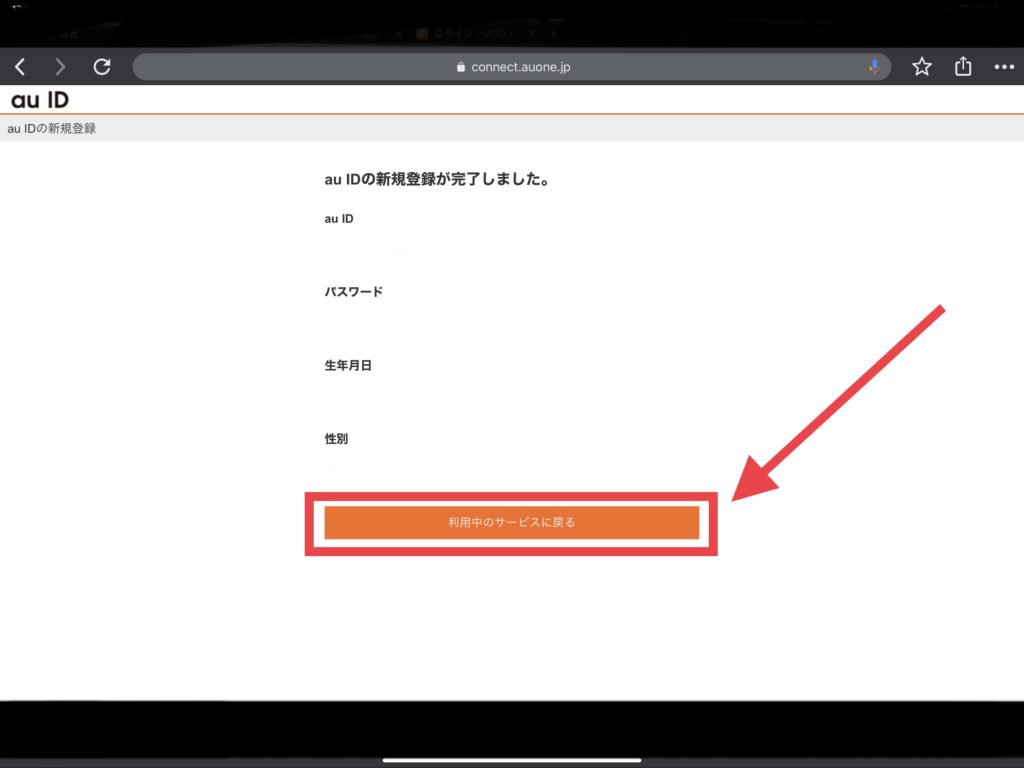Click the forward navigation arrow

pos(60,67)
